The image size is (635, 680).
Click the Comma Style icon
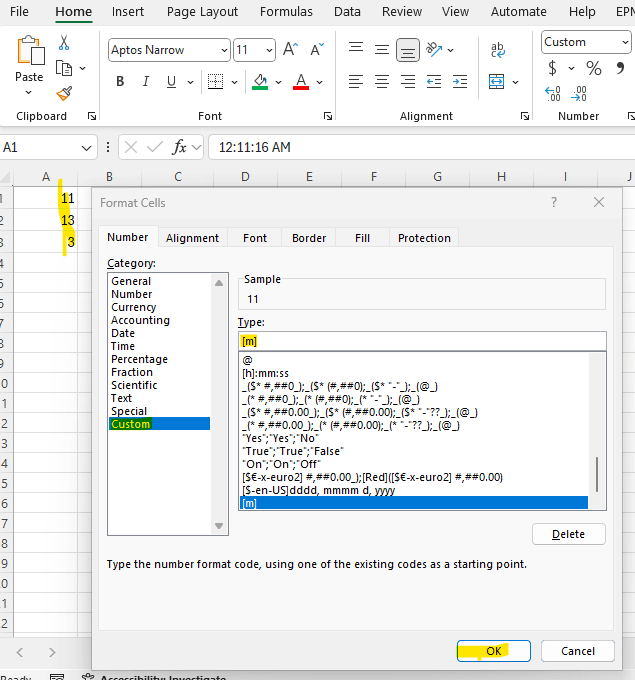(620, 68)
